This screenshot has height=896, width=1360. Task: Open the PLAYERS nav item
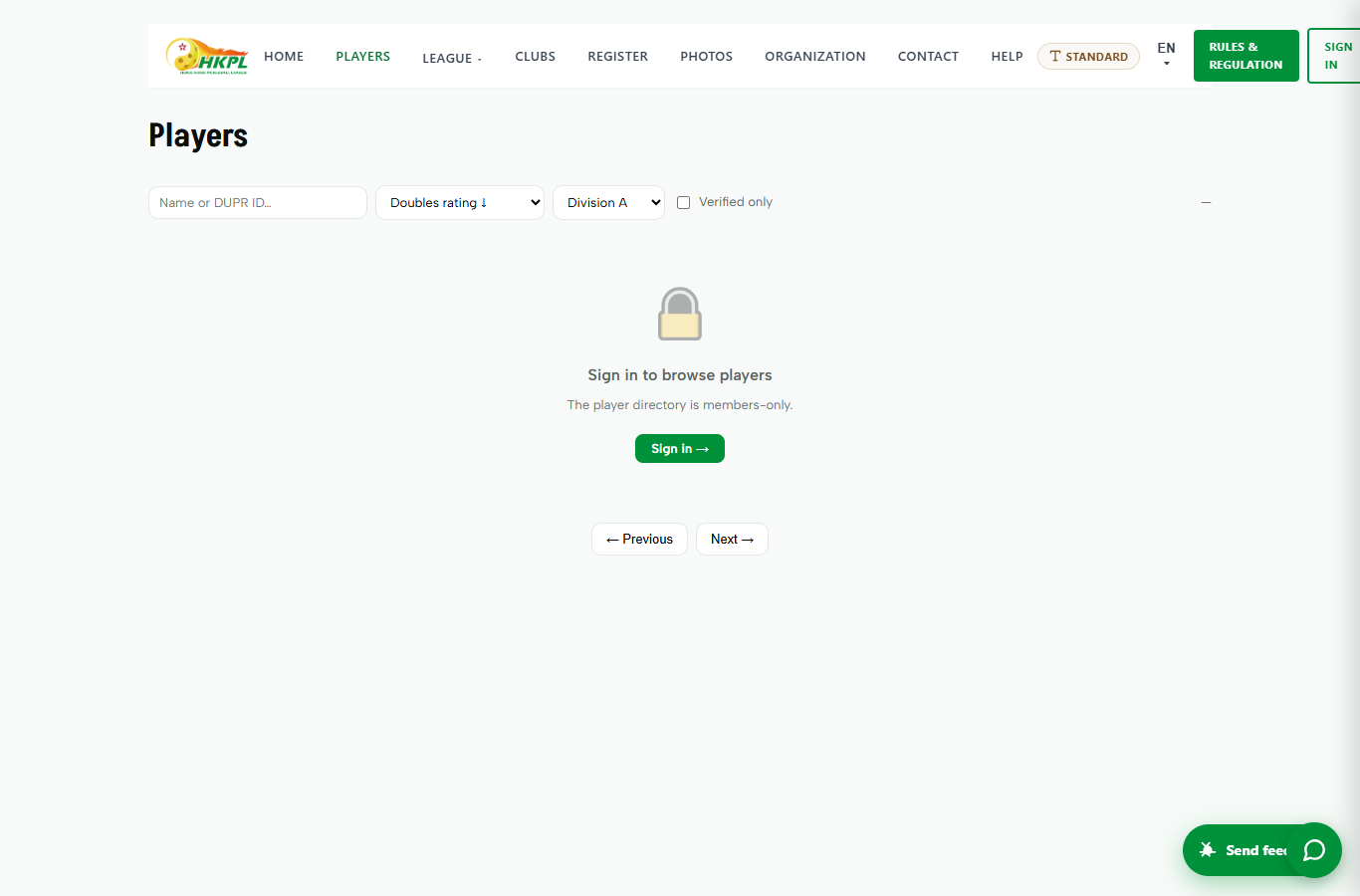(362, 57)
